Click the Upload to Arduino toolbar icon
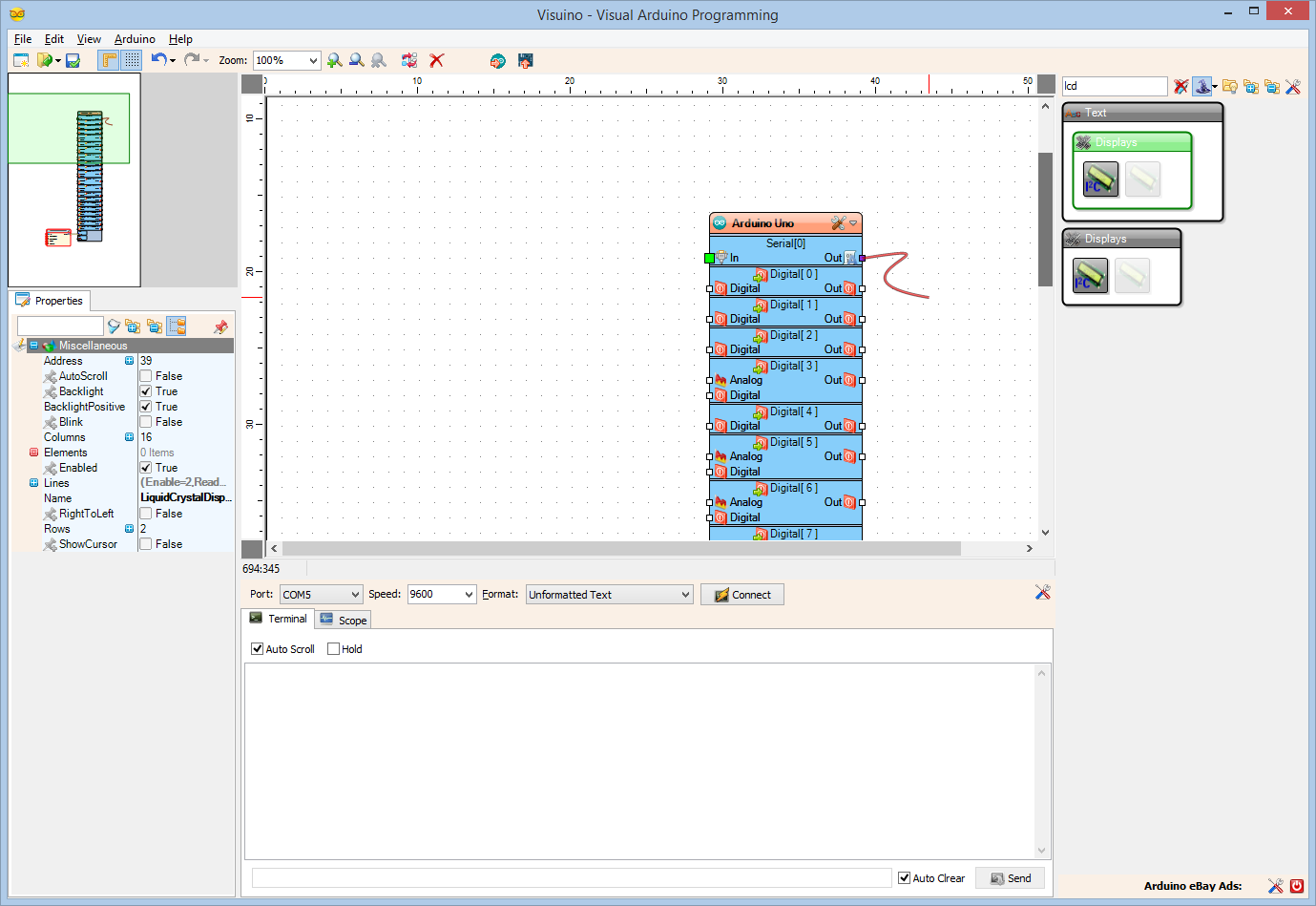The height and width of the screenshot is (906, 1316). click(526, 61)
